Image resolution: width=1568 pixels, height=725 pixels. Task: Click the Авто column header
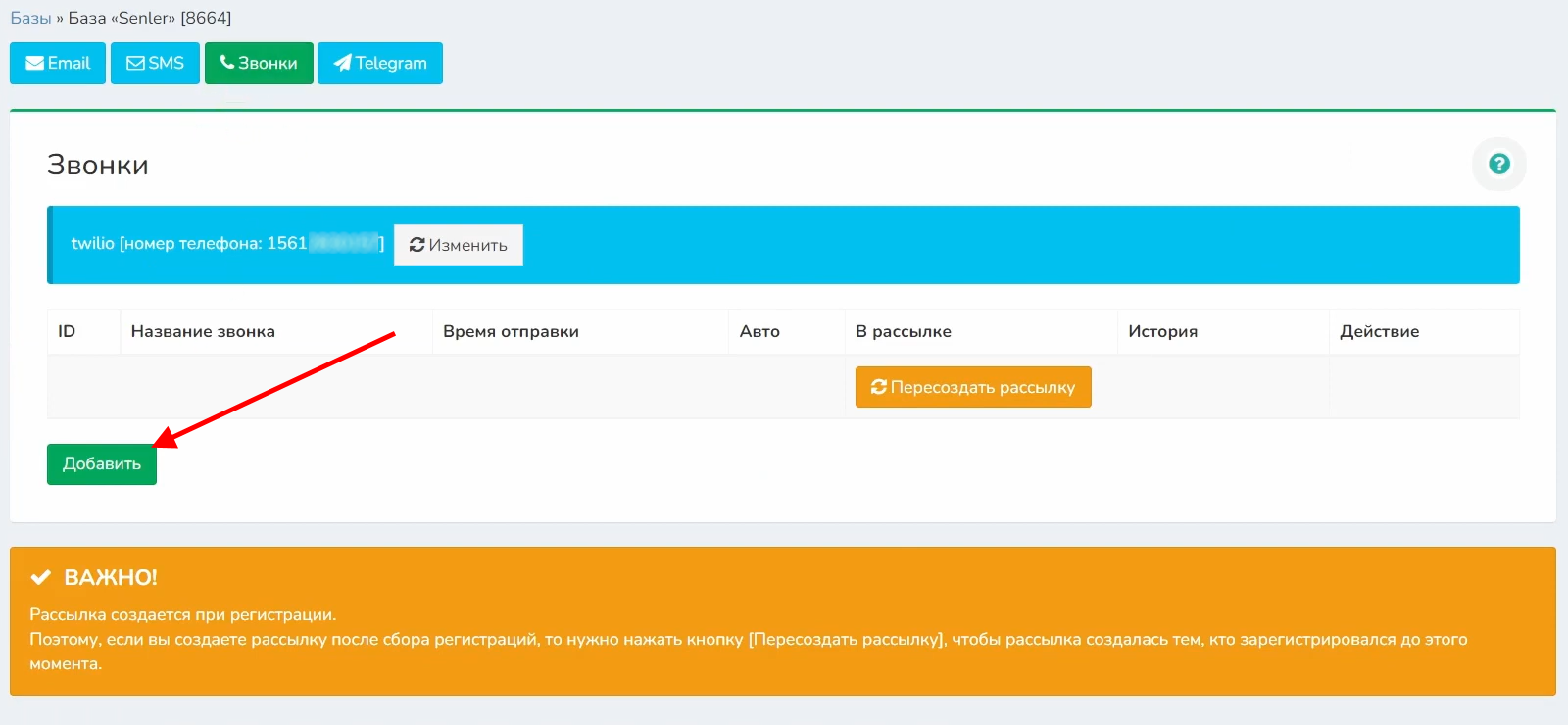(x=759, y=331)
